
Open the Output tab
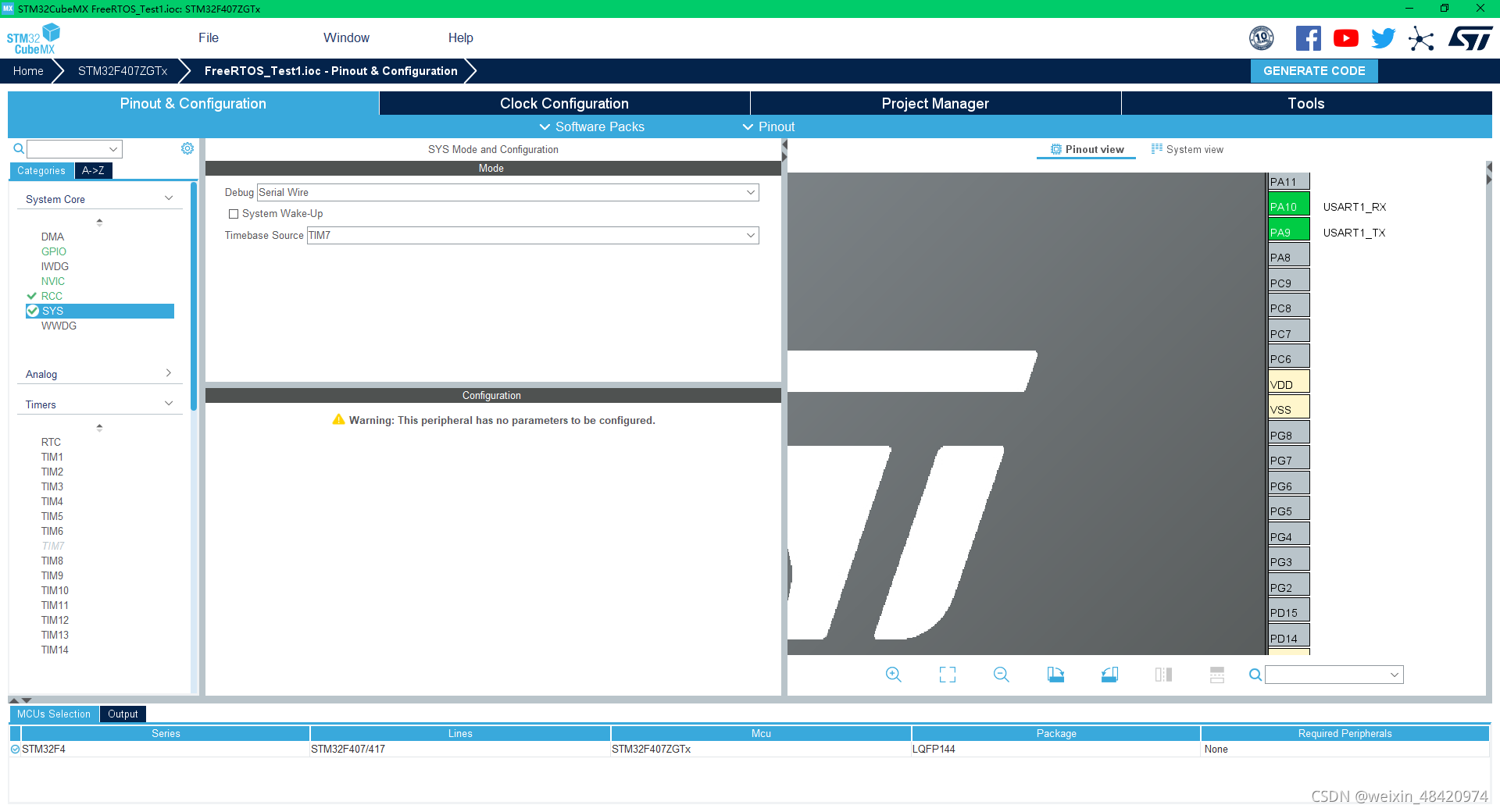(123, 714)
